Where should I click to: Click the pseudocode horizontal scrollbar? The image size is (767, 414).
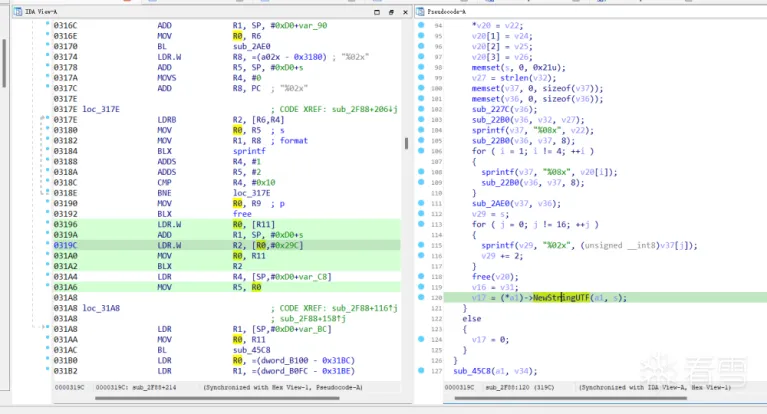click(570, 398)
